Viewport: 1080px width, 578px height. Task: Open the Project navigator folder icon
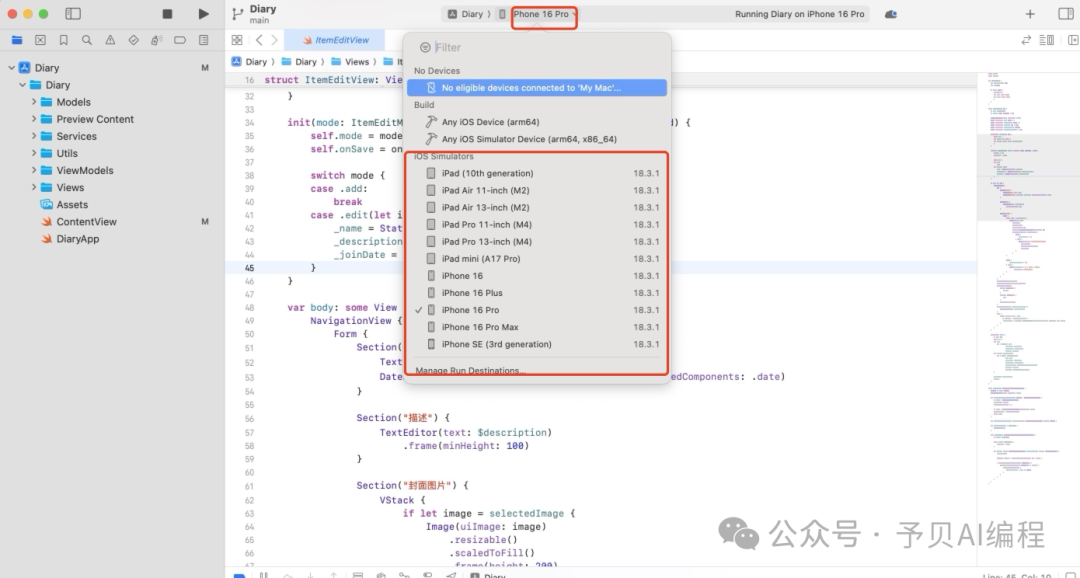[17, 41]
